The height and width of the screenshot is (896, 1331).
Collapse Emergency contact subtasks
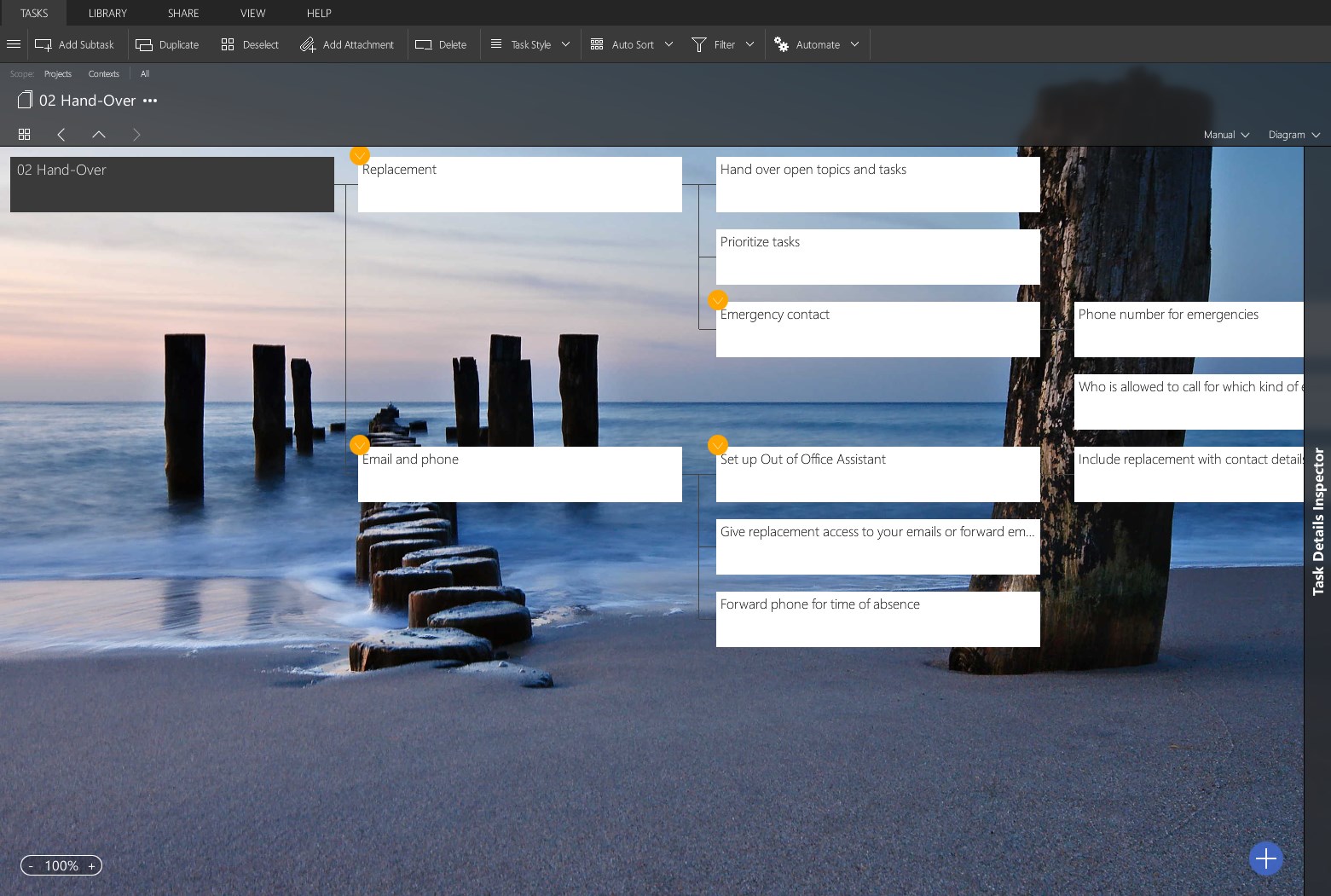(718, 300)
